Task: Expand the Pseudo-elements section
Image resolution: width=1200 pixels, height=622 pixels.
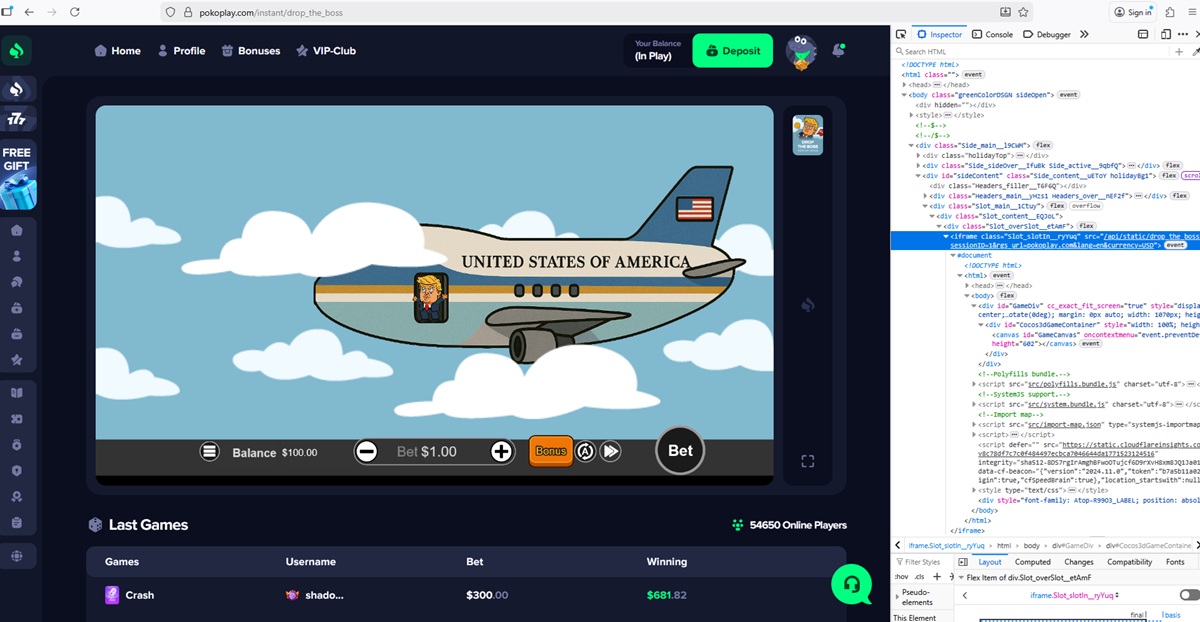Action: (x=896, y=596)
